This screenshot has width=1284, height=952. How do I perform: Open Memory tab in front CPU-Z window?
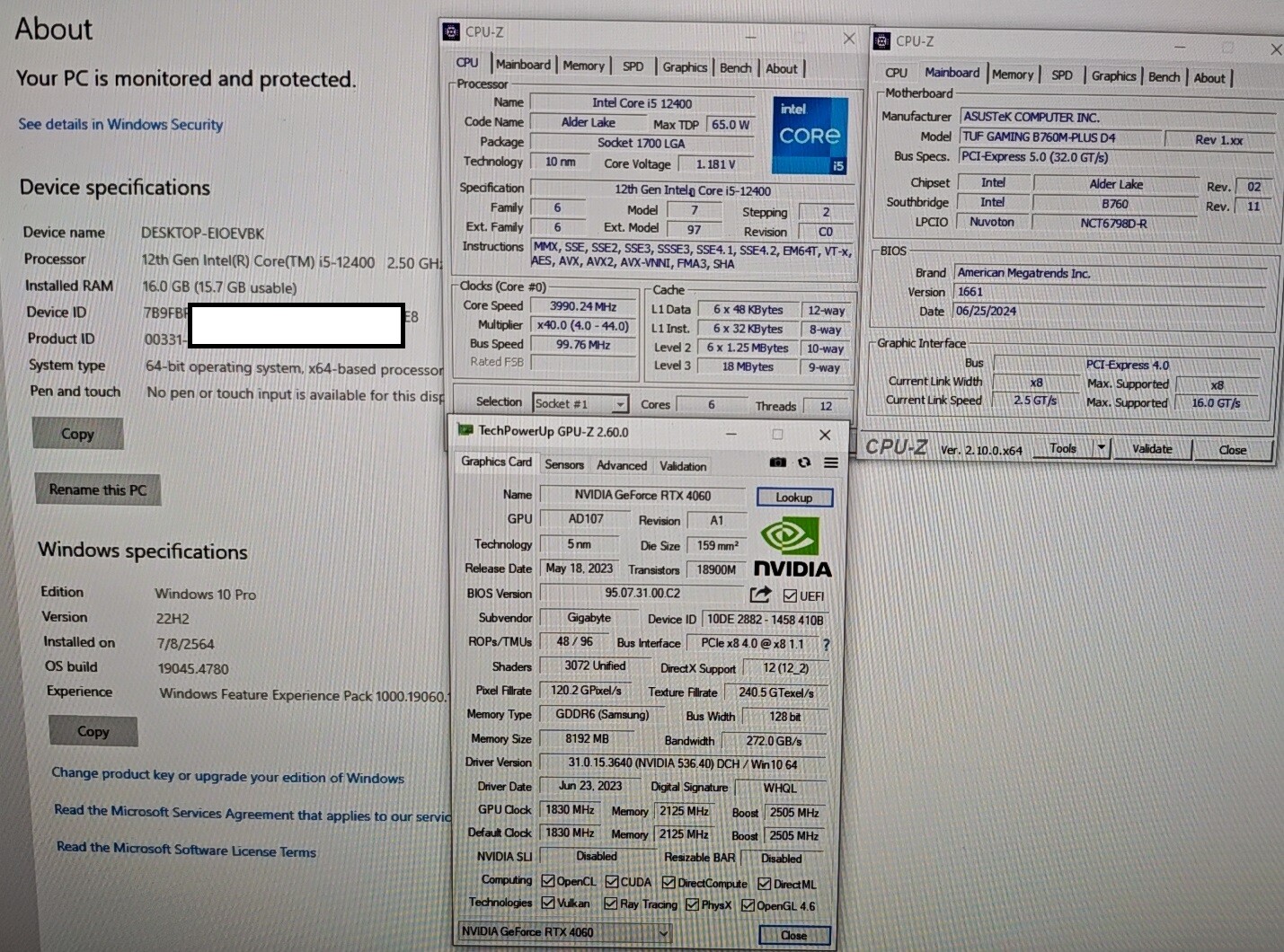pyautogui.click(x=583, y=66)
